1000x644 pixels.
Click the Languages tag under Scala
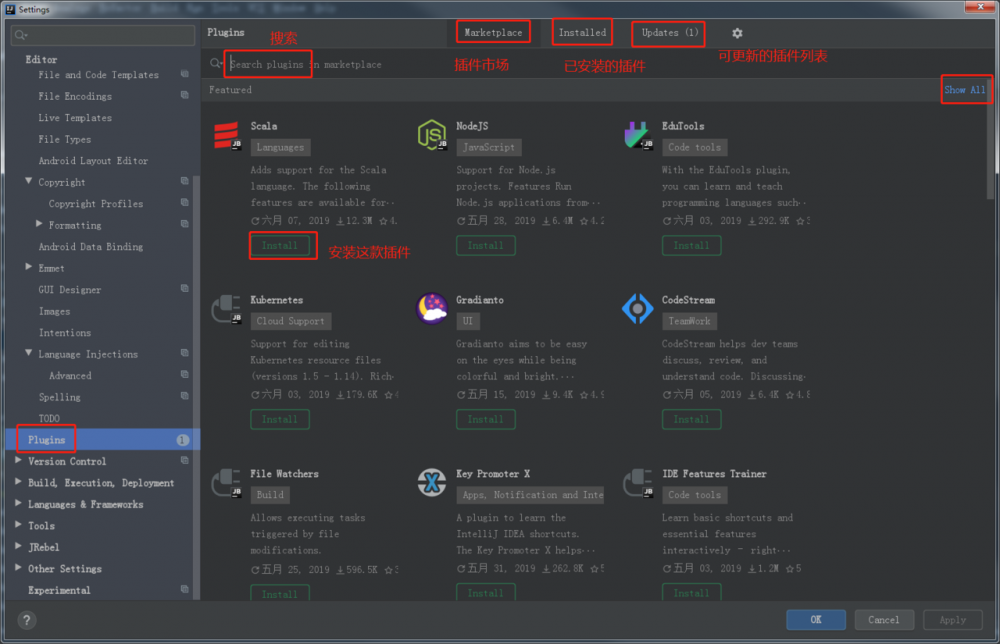tap(281, 147)
